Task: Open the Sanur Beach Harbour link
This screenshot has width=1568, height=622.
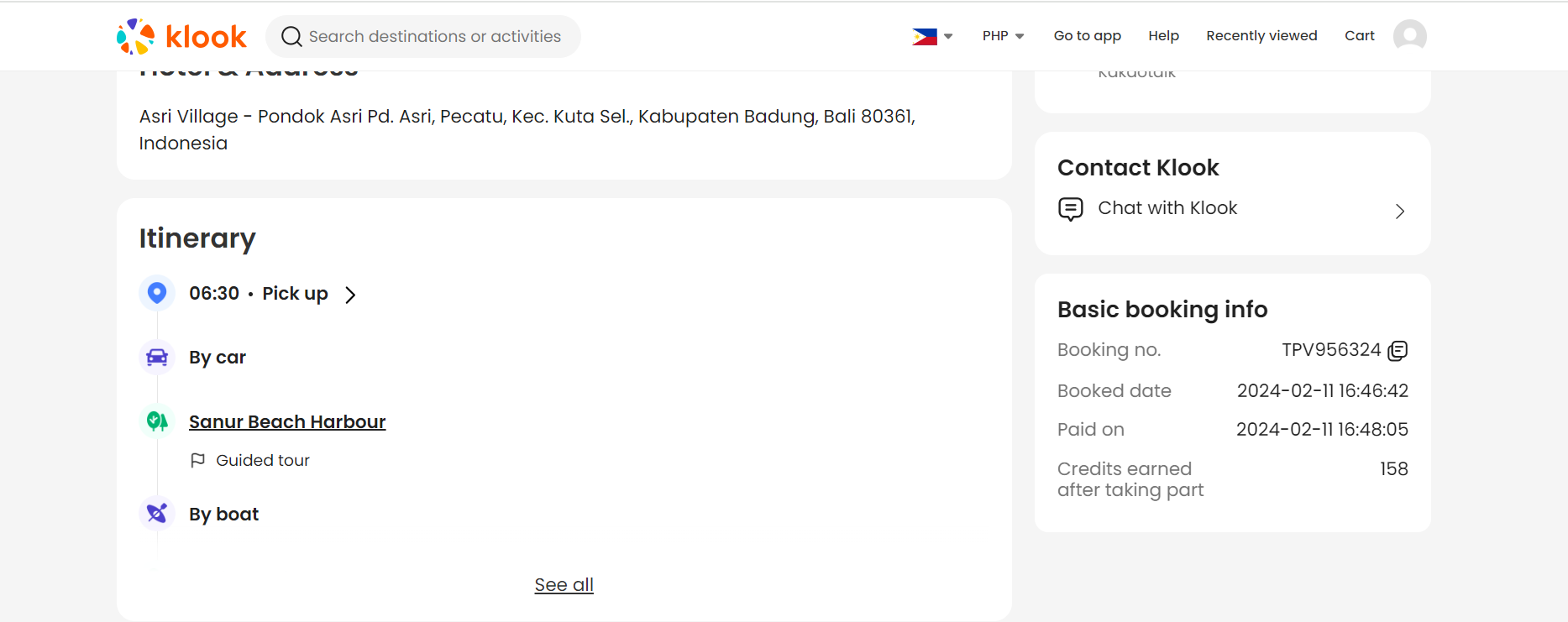Action: (287, 422)
